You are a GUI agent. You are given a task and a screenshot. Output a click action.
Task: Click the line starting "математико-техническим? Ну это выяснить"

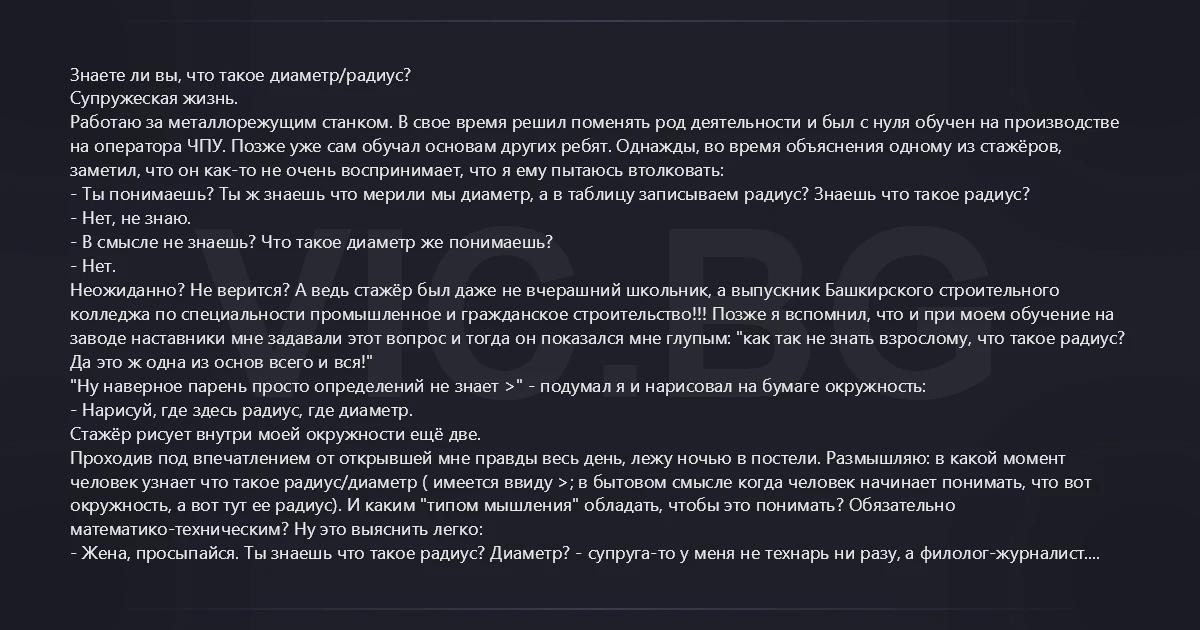[x=277, y=531]
